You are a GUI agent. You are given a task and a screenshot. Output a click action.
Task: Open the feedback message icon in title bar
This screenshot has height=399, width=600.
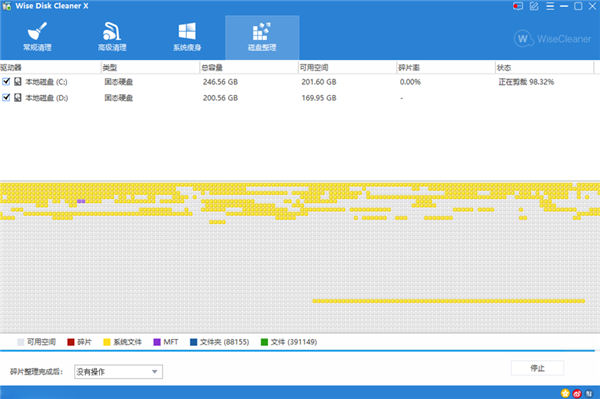(518, 6)
